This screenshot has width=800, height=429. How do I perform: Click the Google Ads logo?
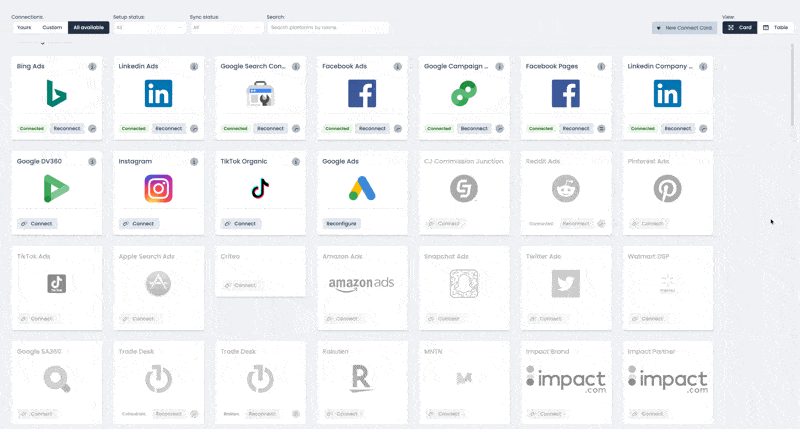[x=362, y=188]
